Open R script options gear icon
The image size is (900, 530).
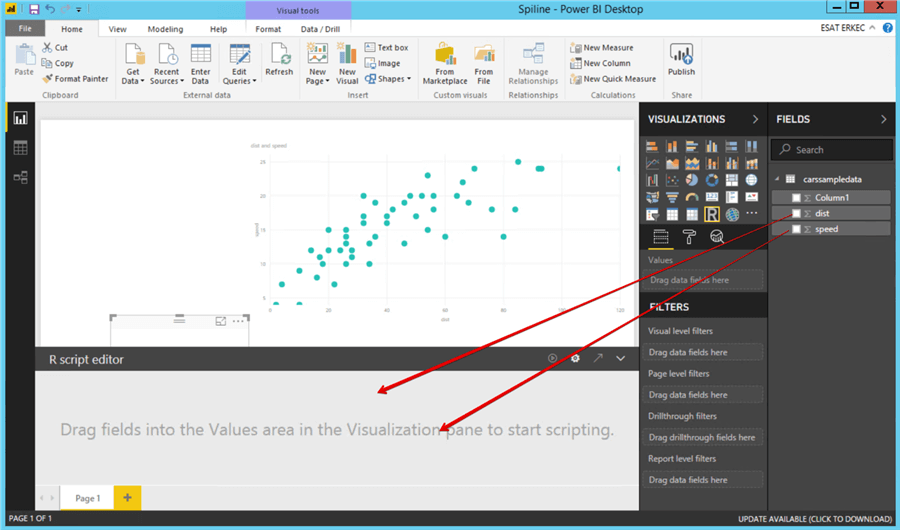tap(575, 358)
